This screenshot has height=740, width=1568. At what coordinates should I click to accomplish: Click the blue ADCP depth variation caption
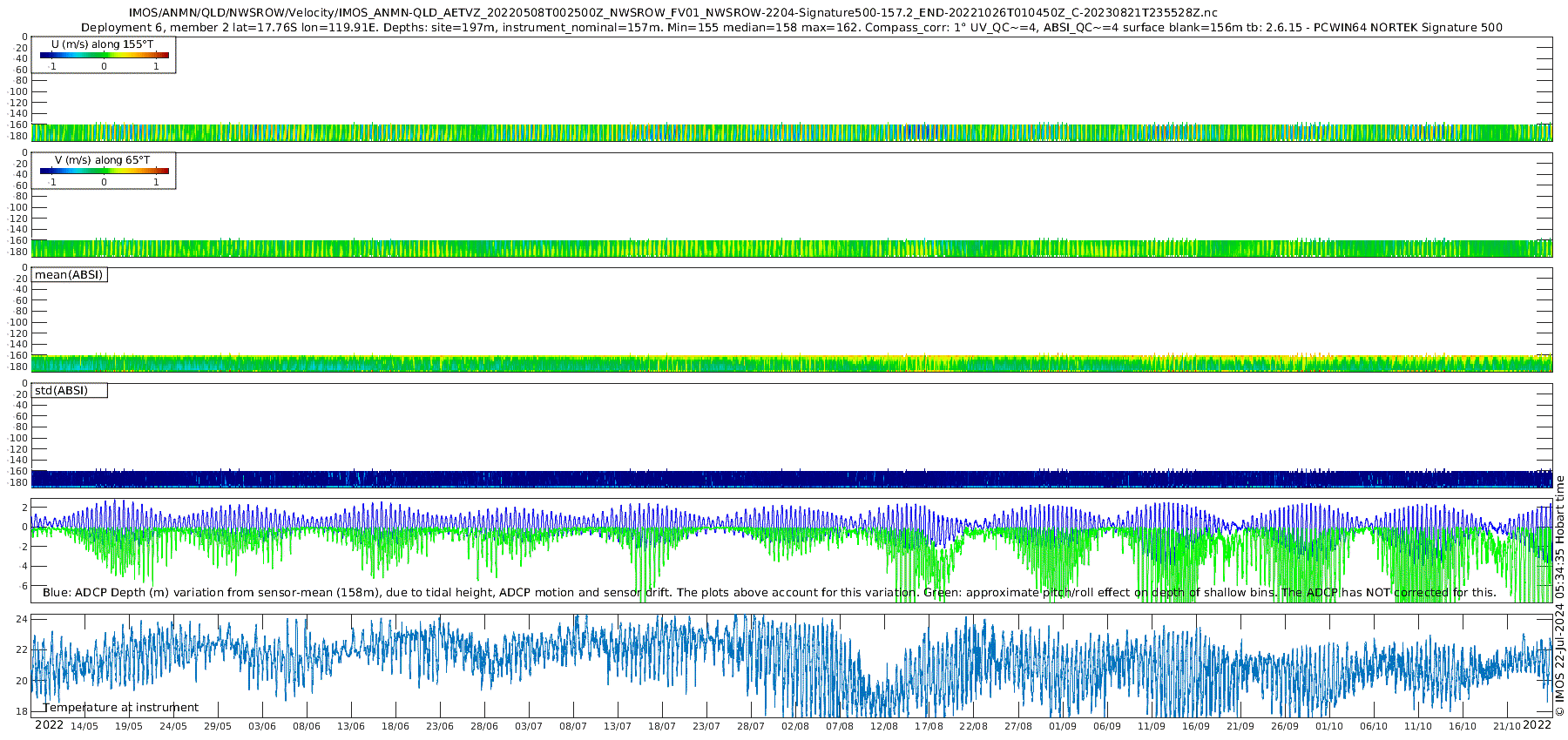[769, 593]
